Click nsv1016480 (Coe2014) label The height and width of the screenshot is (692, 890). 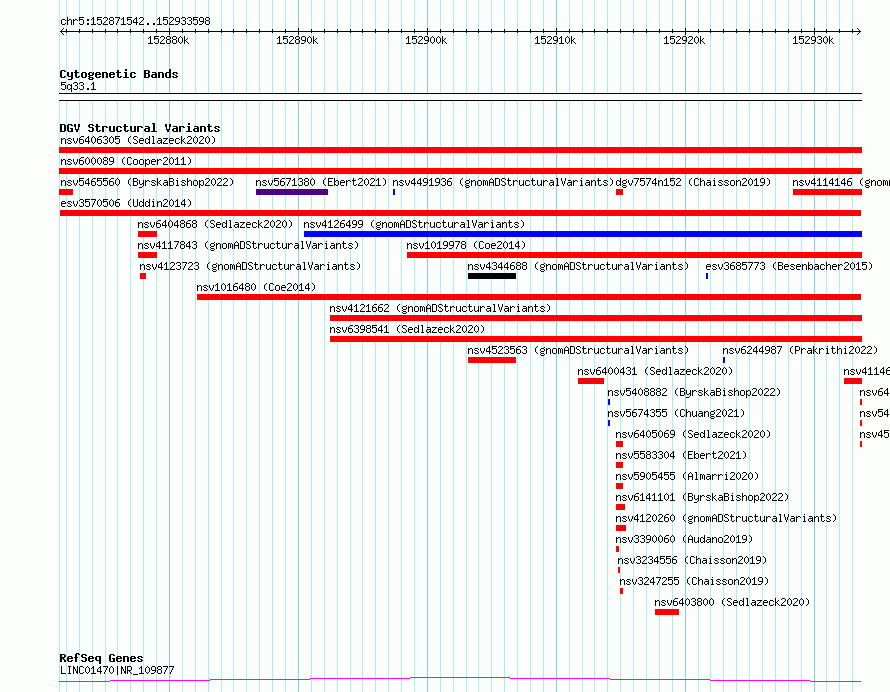click(257, 287)
